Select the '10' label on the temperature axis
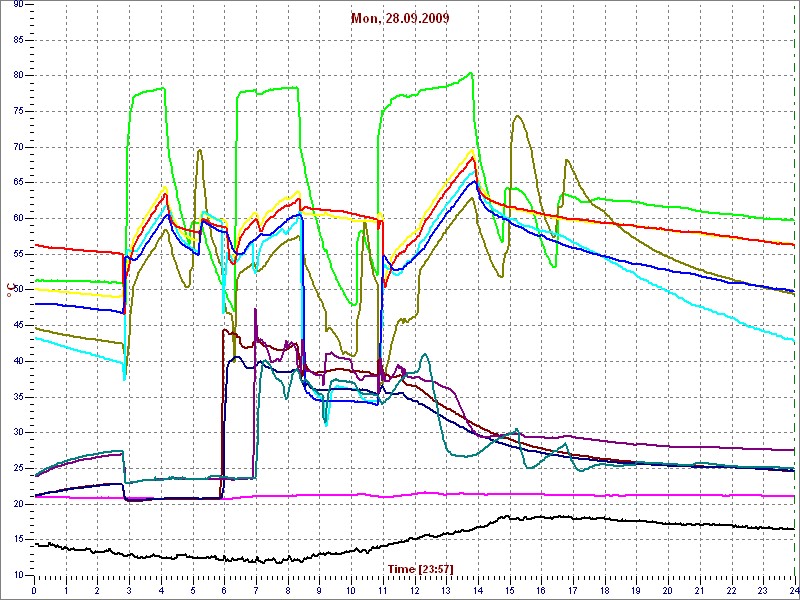 (x=17, y=576)
